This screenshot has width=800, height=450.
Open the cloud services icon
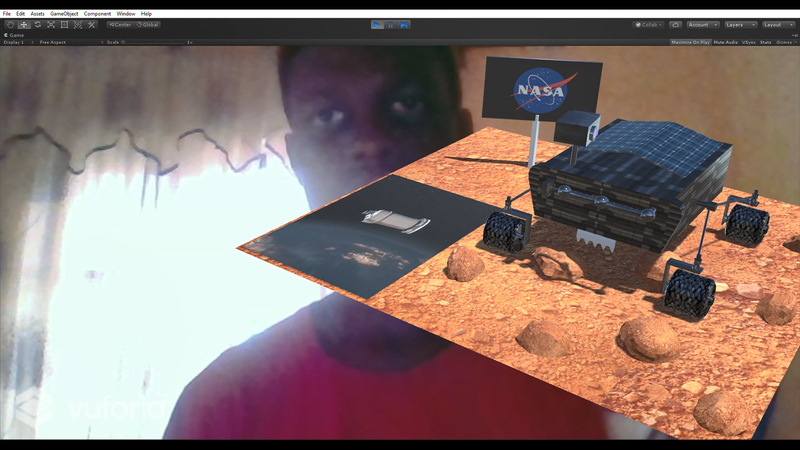pyautogui.click(x=676, y=24)
